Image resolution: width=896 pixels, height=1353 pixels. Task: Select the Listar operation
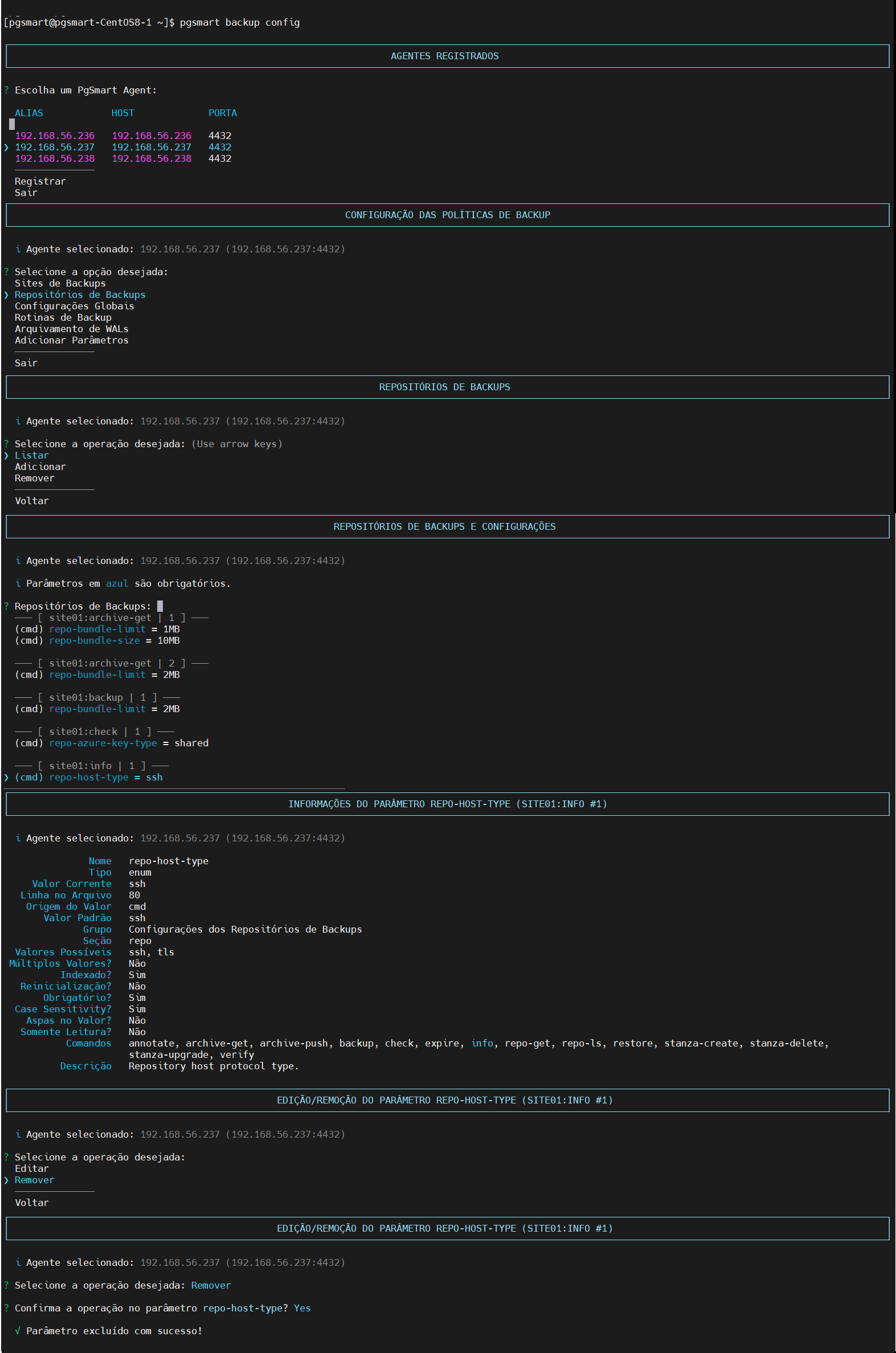pyautogui.click(x=31, y=455)
